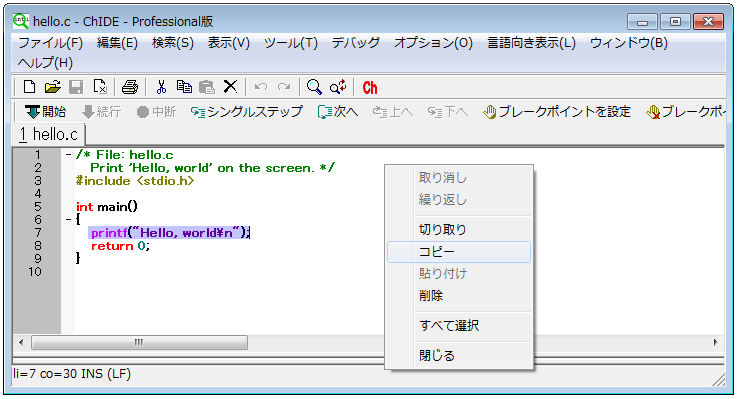Open the ファイル(F) menu
This screenshot has height=399, width=738.
click(x=50, y=43)
